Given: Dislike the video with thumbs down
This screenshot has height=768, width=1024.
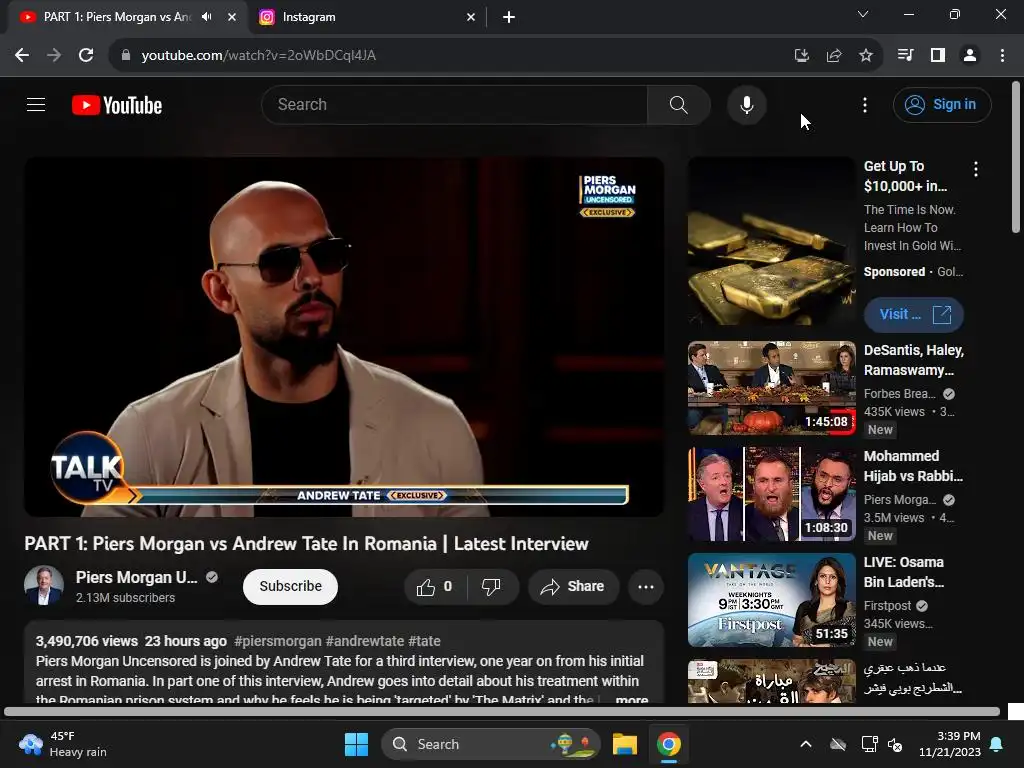Looking at the screenshot, I should [491, 586].
